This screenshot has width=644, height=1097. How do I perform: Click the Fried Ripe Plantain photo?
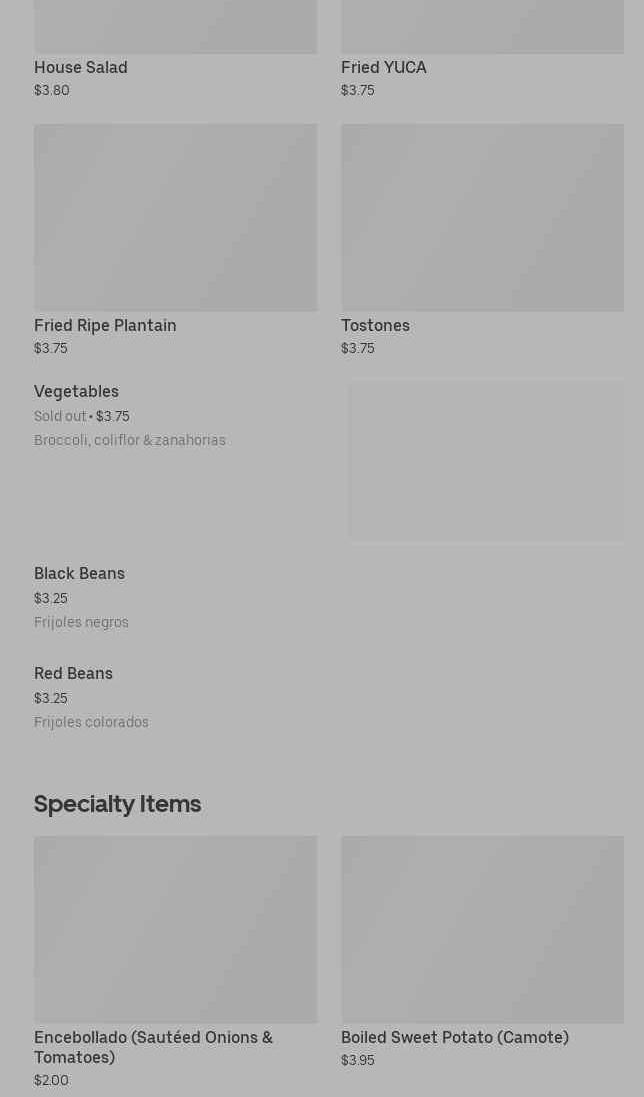[175, 217]
